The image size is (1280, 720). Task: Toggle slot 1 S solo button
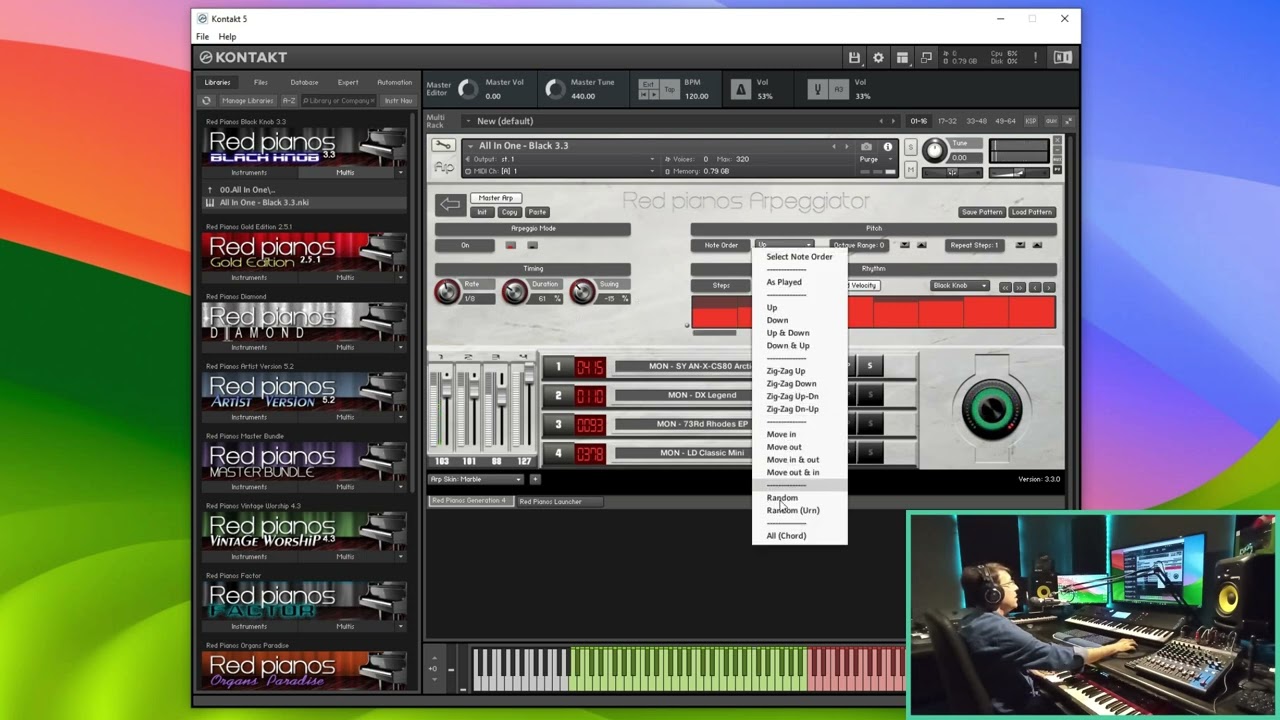click(869, 366)
